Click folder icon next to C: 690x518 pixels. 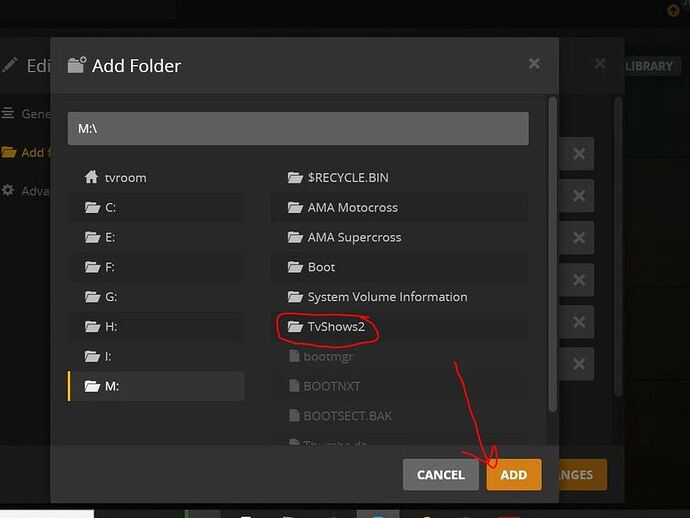(92, 207)
